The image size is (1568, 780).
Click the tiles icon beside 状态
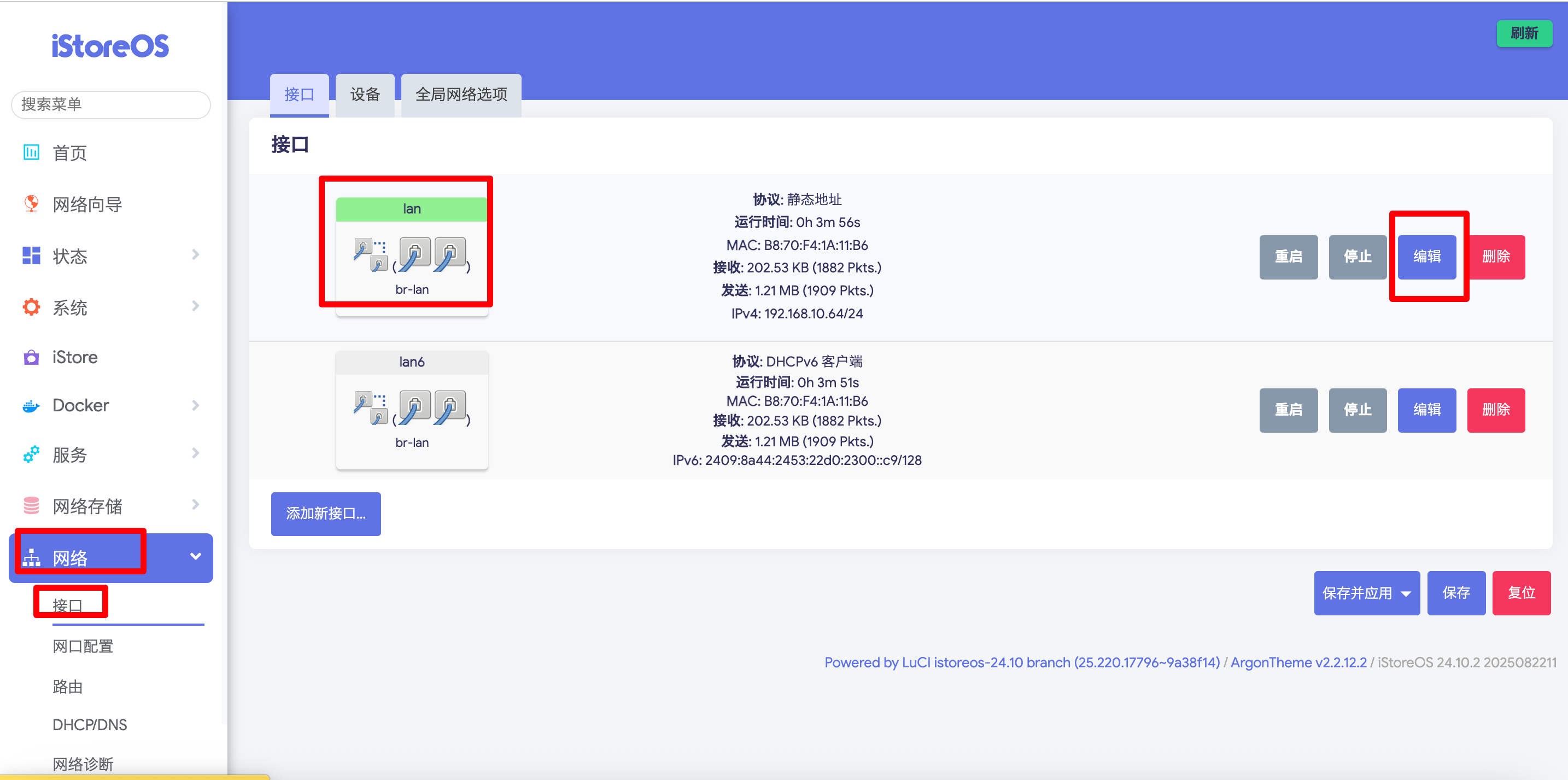point(31,256)
